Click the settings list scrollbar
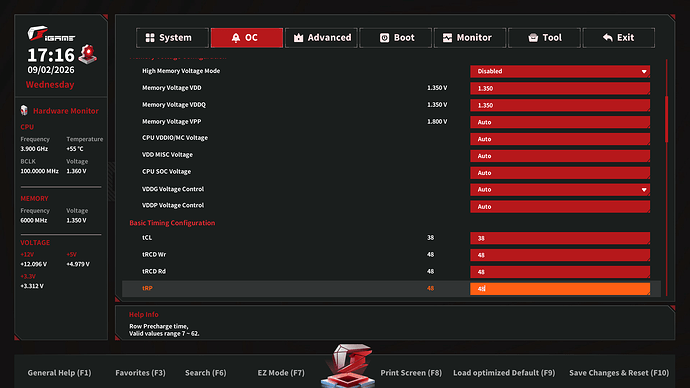The height and width of the screenshot is (388, 690). [666, 120]
